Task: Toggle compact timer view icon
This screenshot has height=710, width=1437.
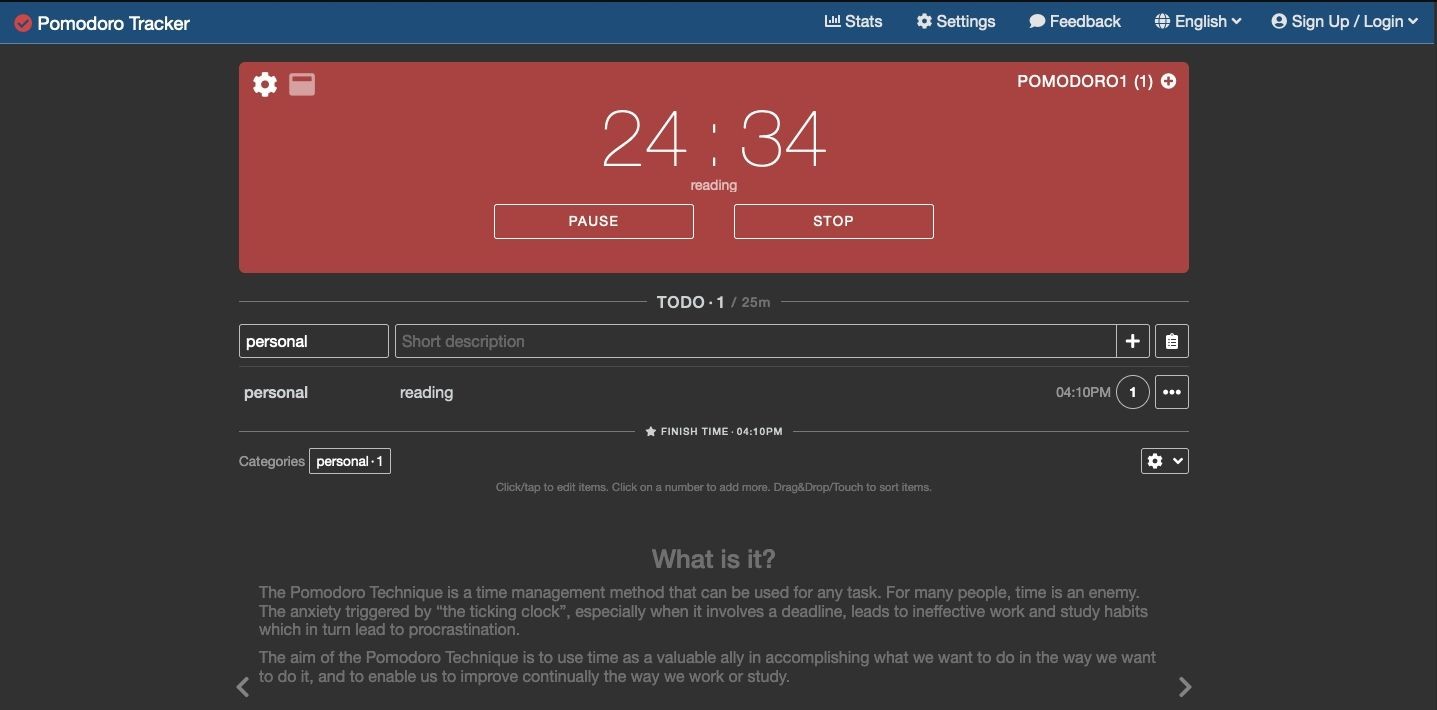Action: [302, 84]
